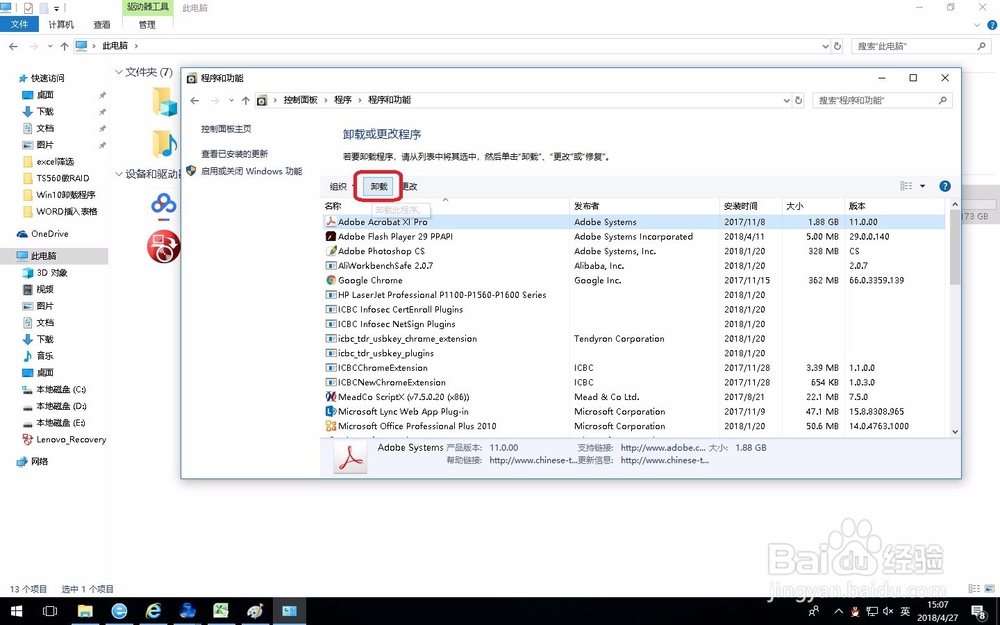This screenshot has width=1000, height=625.
Task: Select the AliWorkbenchSafe 2.0.7 row
Action: (633, 266)
